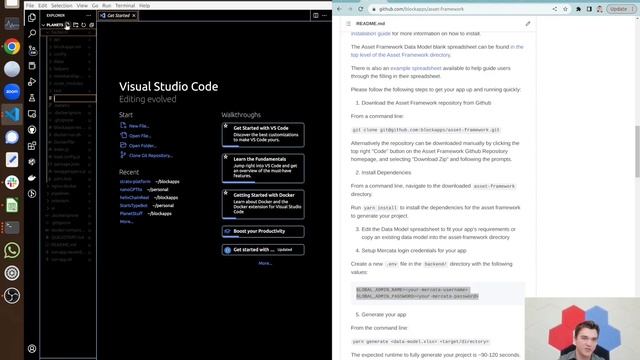Click Clone Git Repository... link

pyautogui.click(x=151, y=156)
